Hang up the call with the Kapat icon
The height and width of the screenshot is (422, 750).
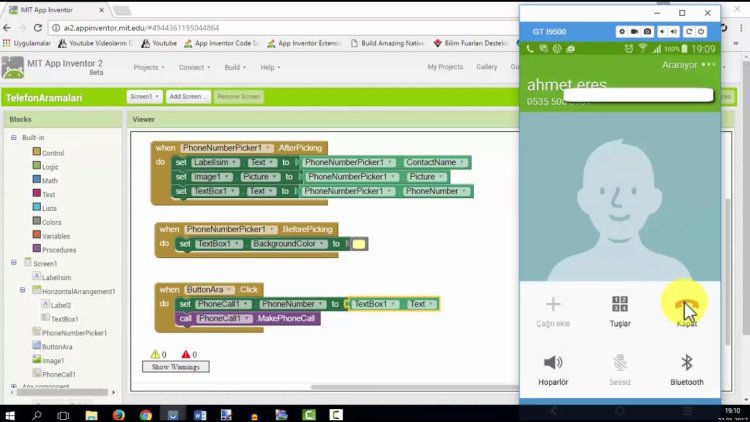[x=686, y=305]
